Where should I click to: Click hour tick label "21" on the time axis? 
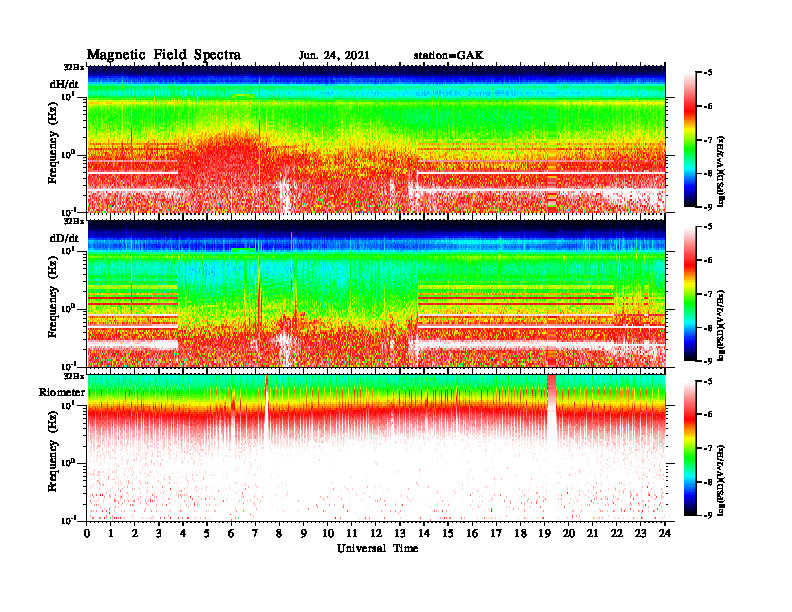592,533
